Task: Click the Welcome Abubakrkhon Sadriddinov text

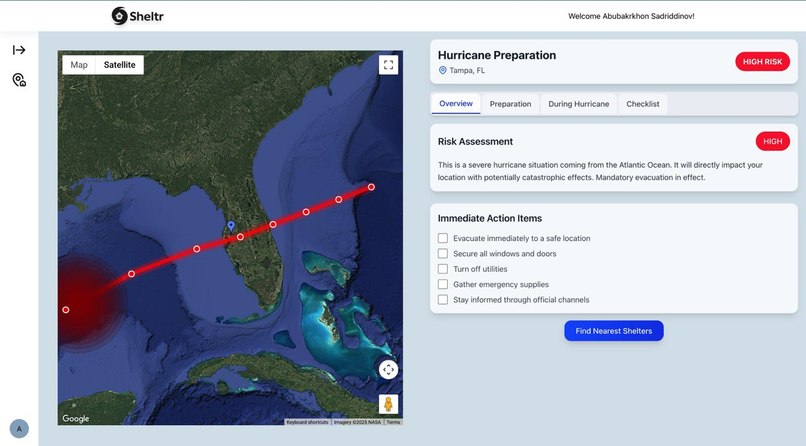Action: pyautogui.click(x=631, y=16)
